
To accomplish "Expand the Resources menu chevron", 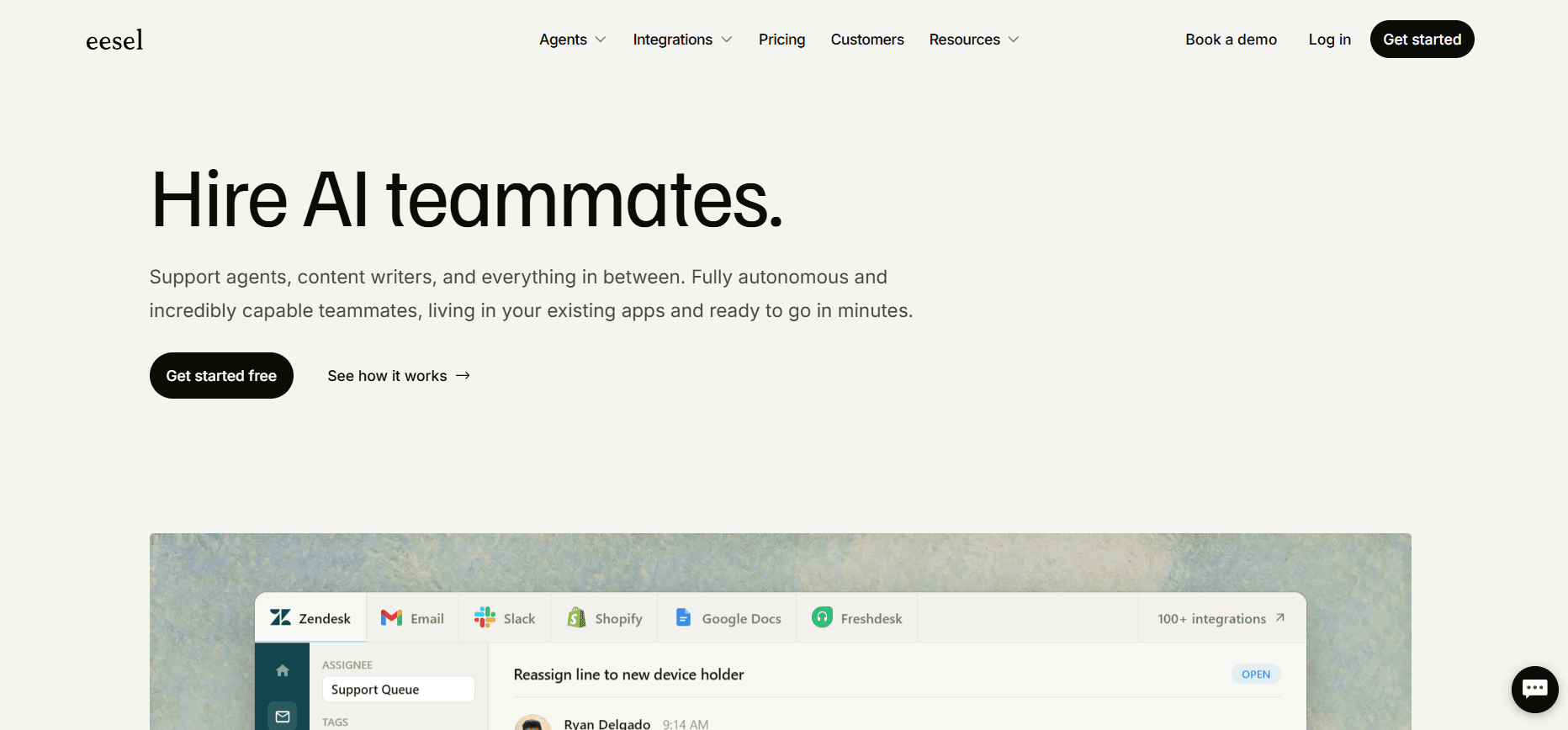I will (x=1014, y=40).
